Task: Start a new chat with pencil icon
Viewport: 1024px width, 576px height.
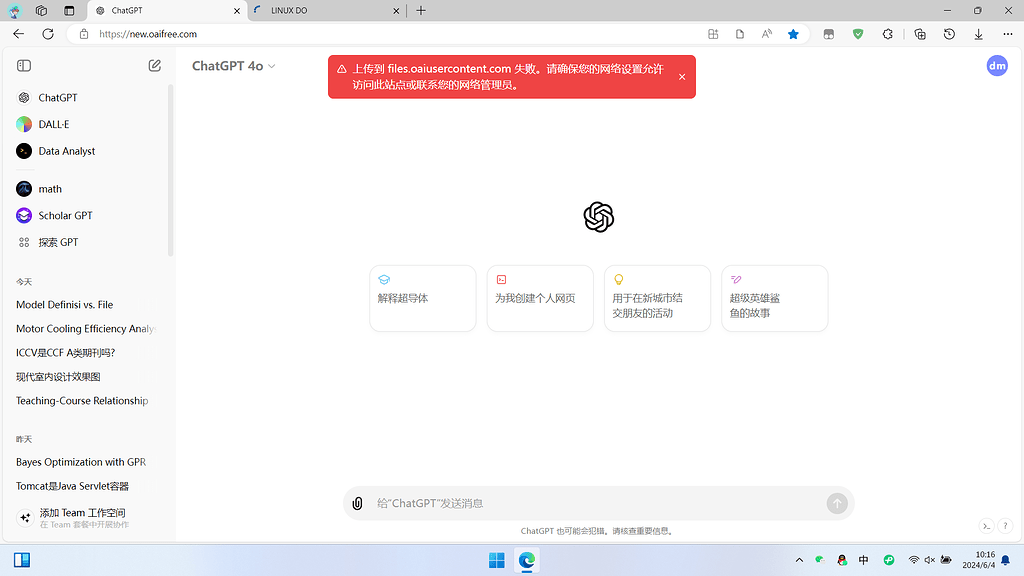Action: pyautogui.click(x=155, y=65)
